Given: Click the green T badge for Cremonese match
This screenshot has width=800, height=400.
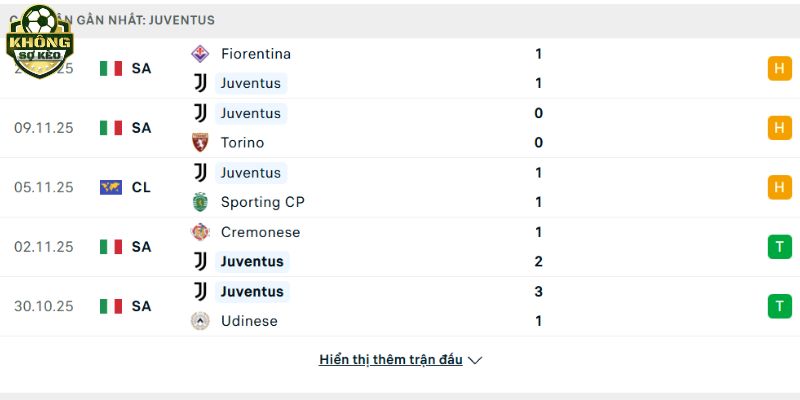Looking at the screenshot, I should coord(779,247).
